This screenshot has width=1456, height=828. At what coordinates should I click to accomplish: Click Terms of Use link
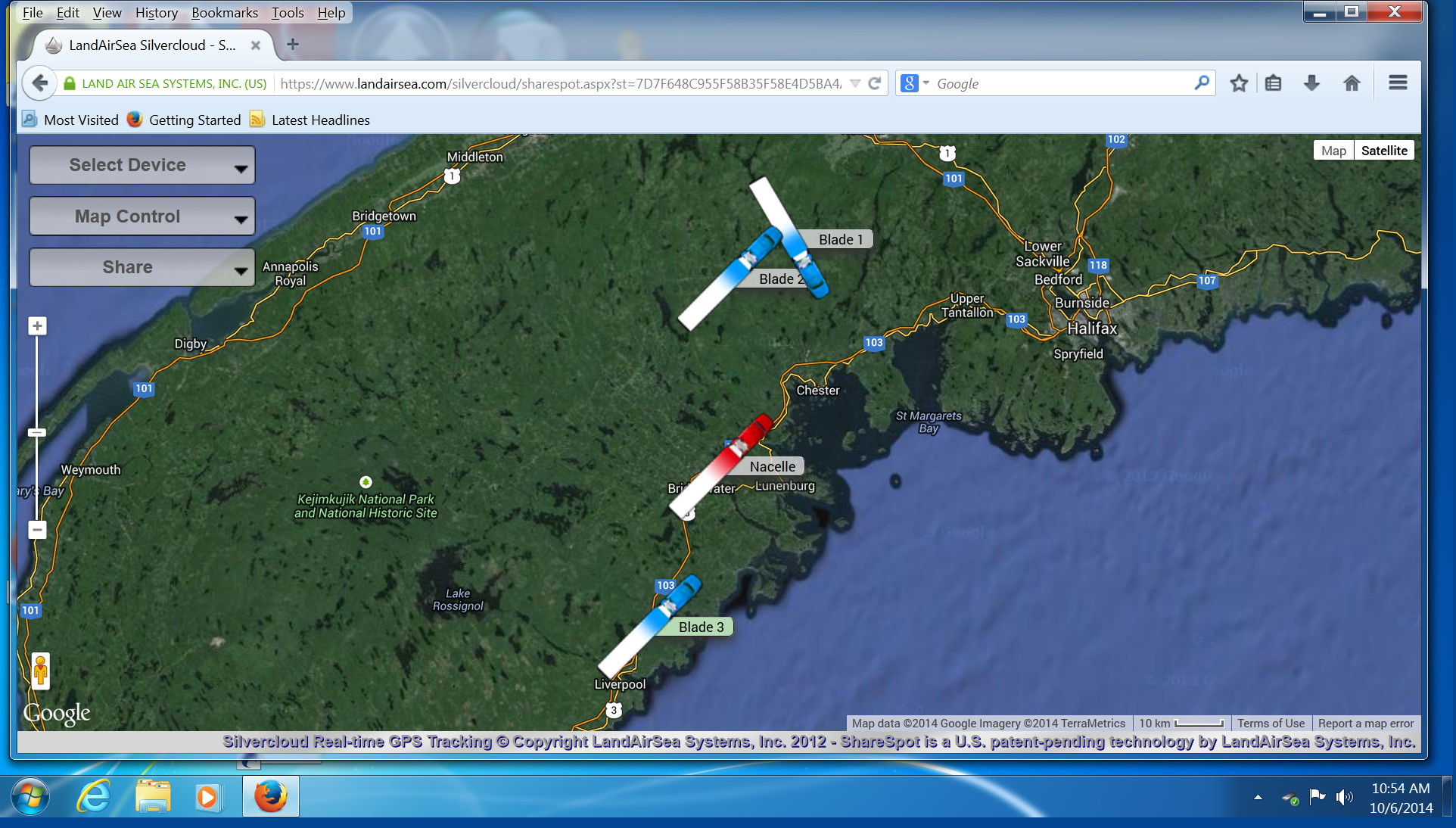1271,723
